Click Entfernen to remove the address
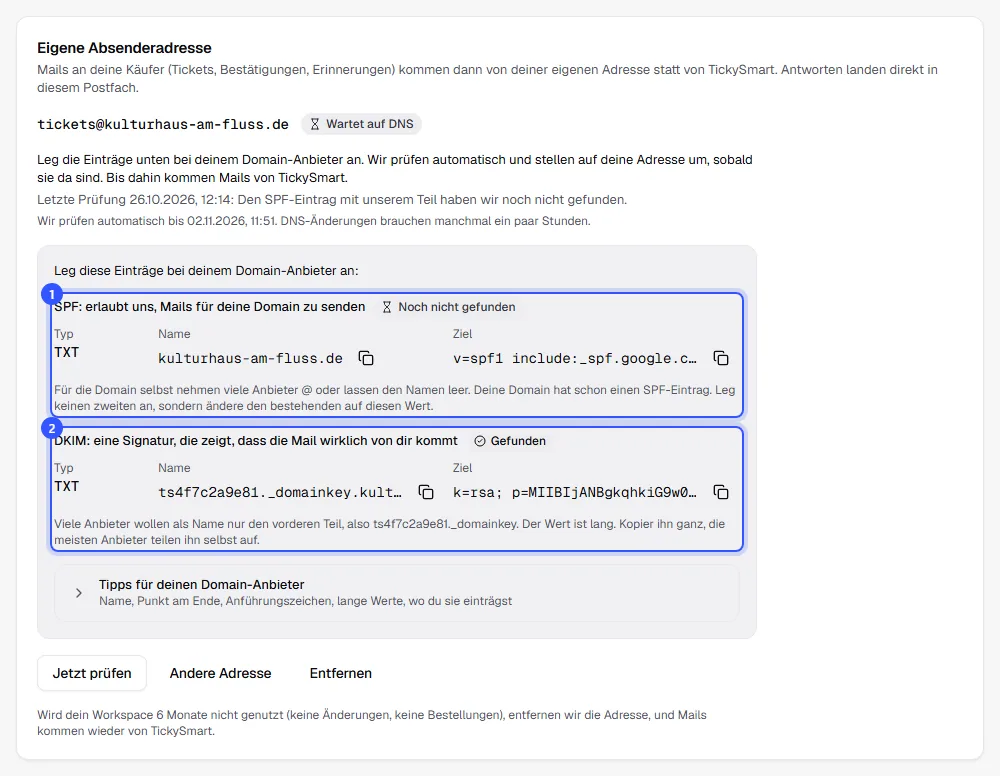 341,673
